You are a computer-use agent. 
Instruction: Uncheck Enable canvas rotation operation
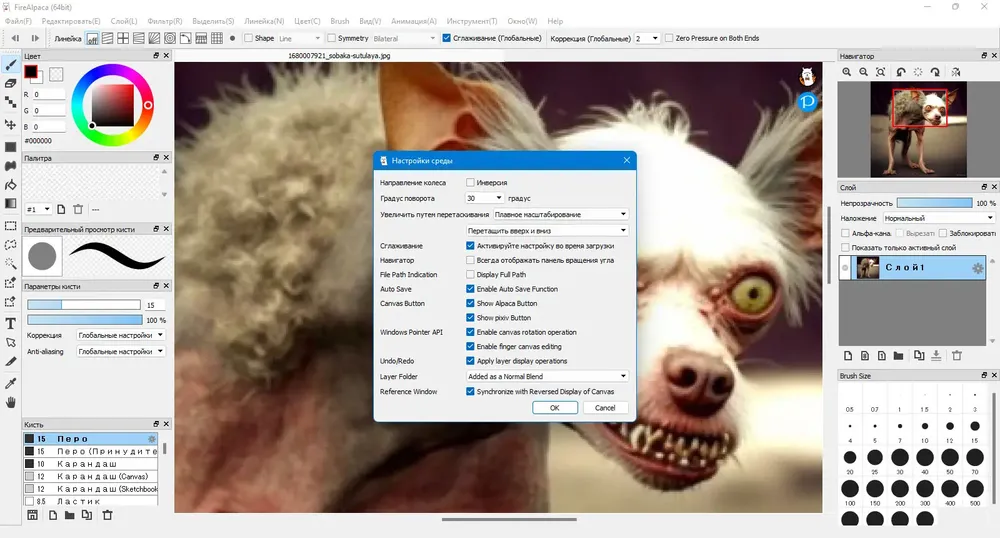pyautogui.click(x=470, y=332)
